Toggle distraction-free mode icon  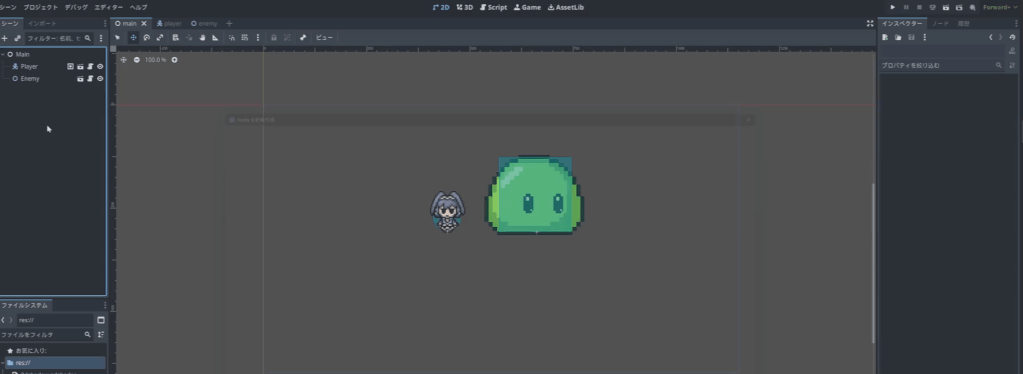click(x=870, y=23)
